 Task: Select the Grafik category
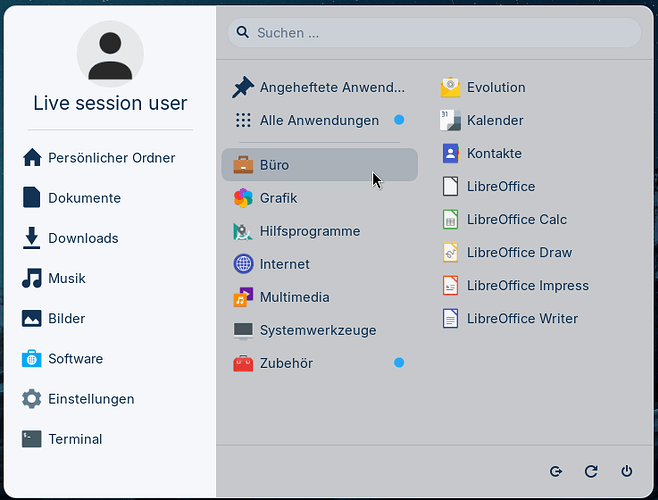click(x=320, y=198)
